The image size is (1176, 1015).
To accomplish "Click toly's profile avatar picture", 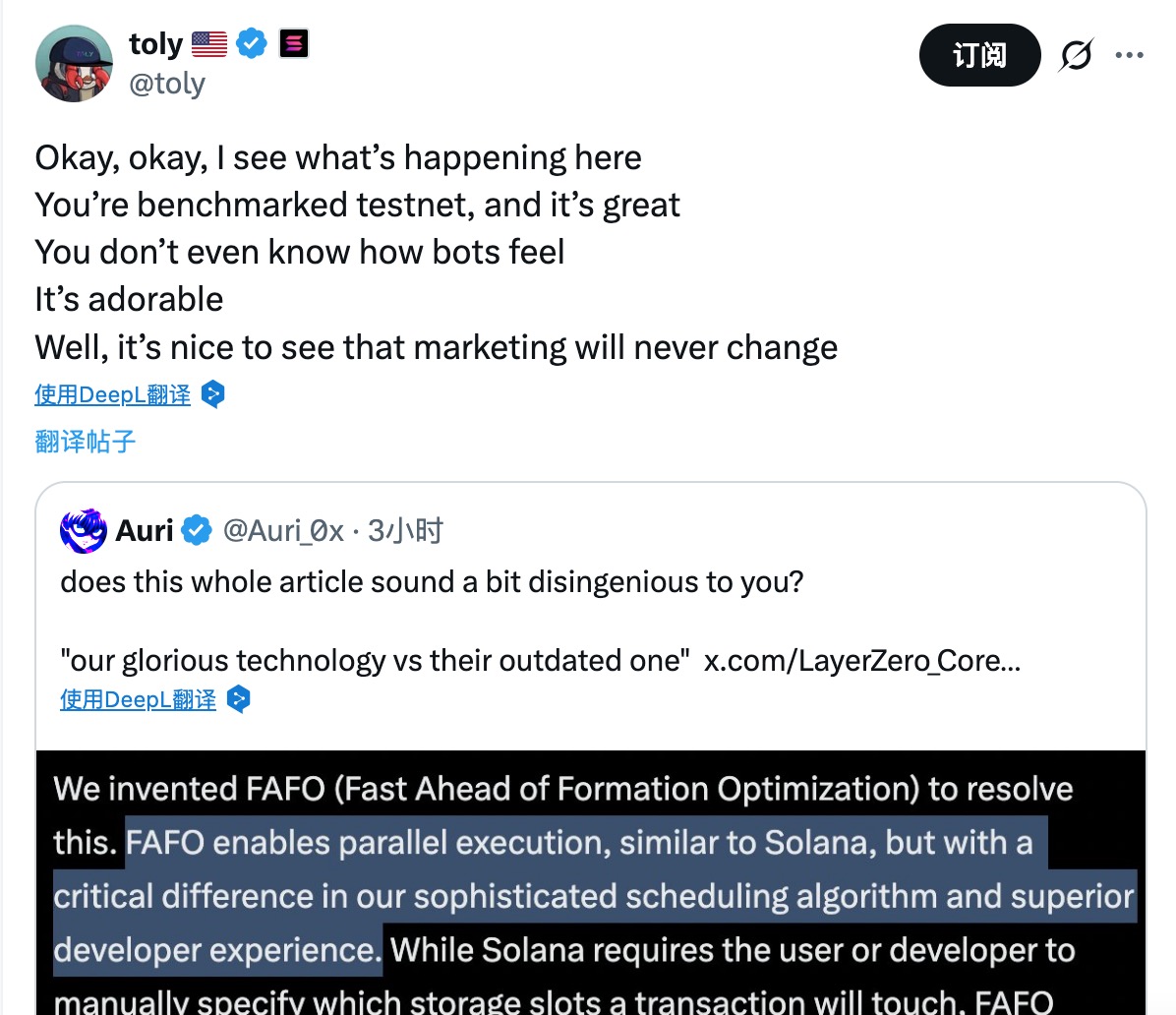I will pyautogui.click(x=75, y=64).
